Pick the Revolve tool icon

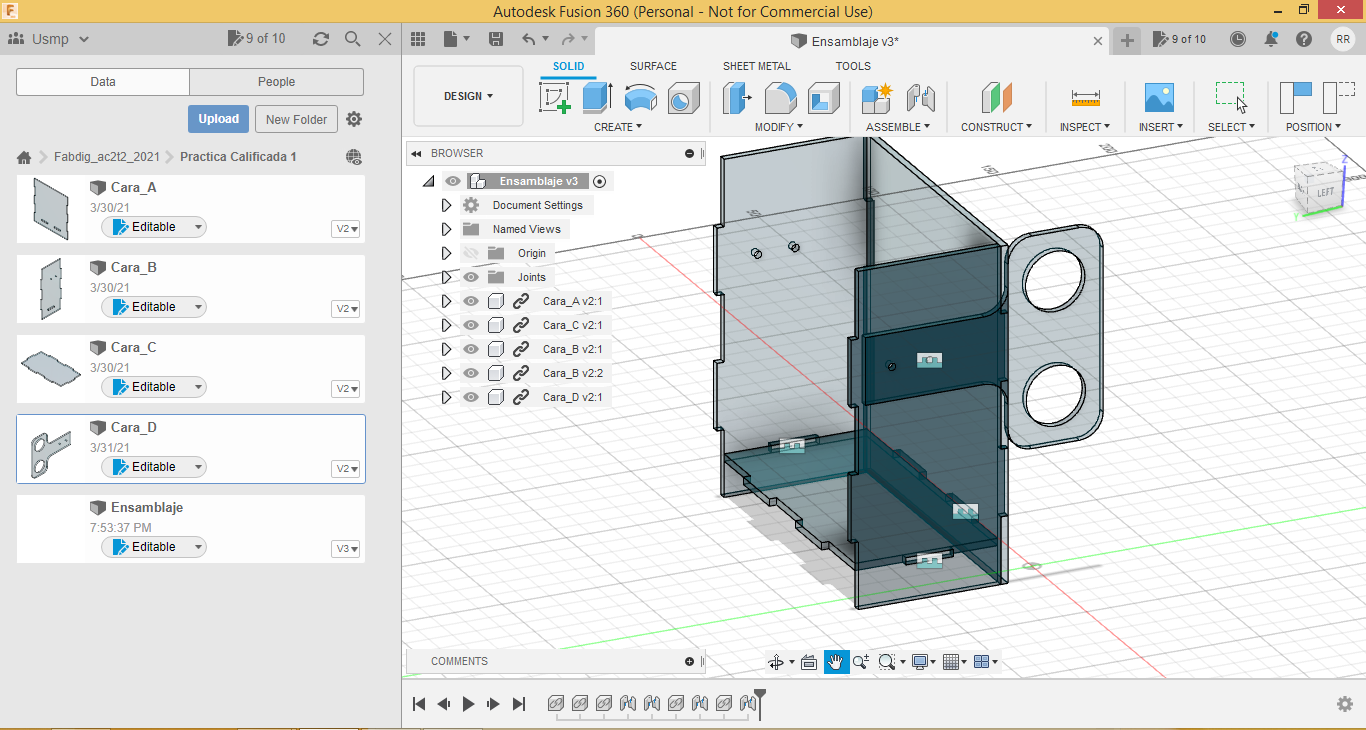tap(640, 97)
